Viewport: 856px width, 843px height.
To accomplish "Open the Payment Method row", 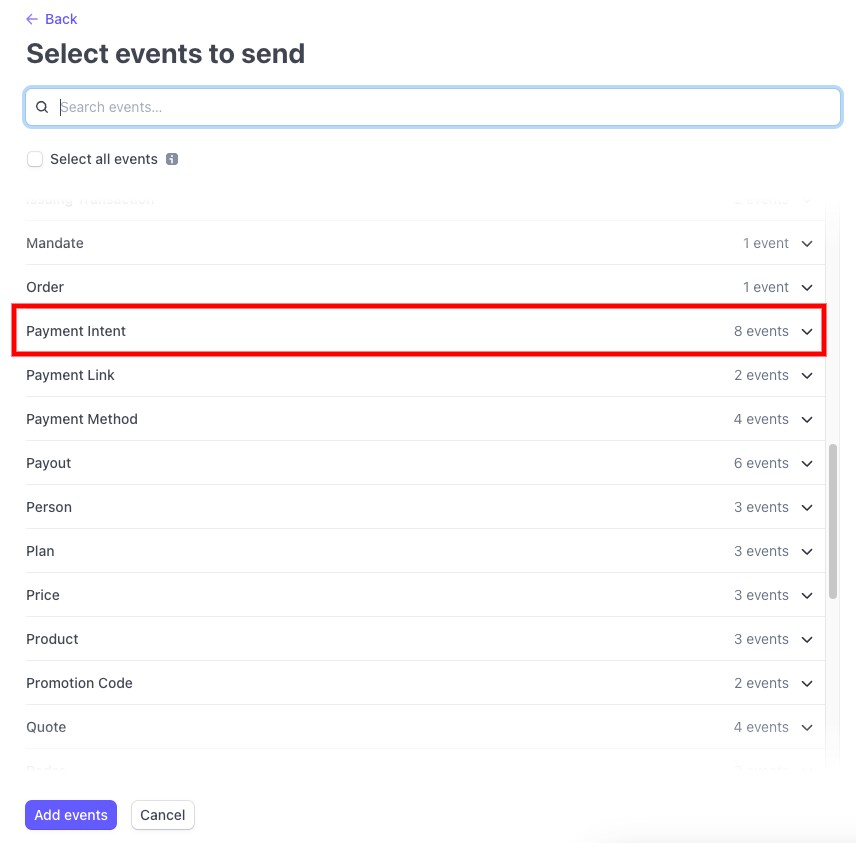I will [x=425, y=419].
